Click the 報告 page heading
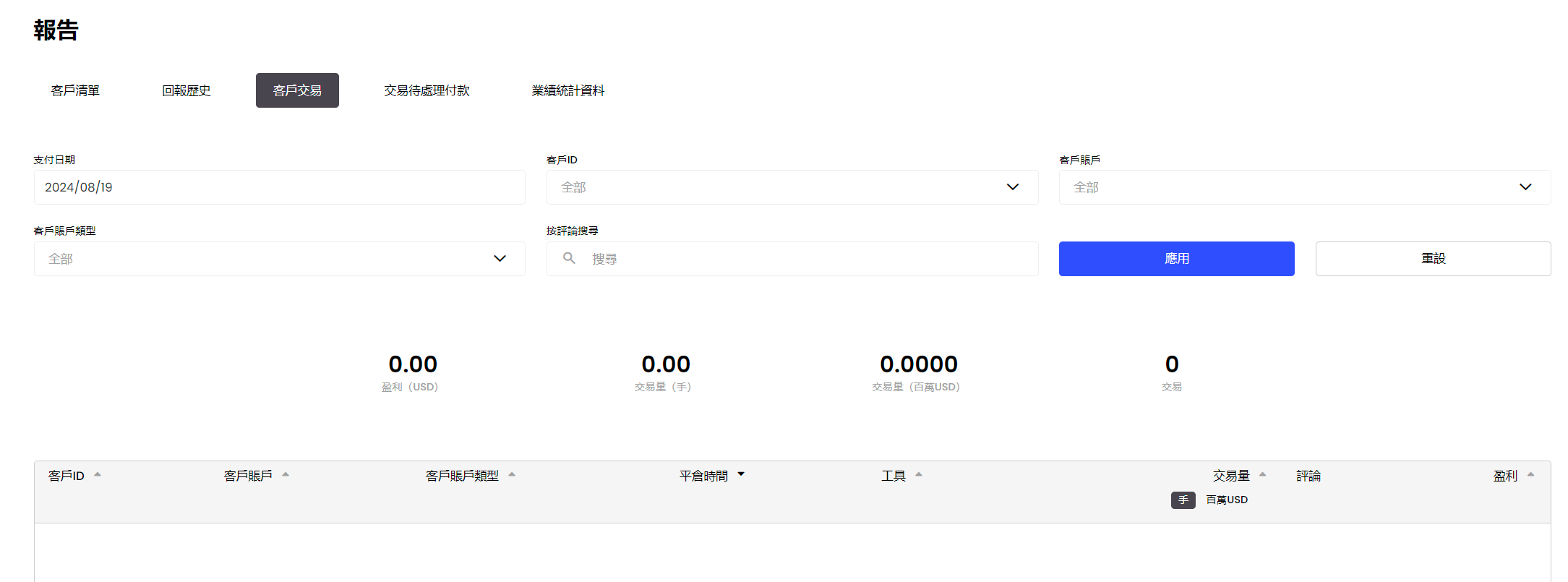Screen dimensions: 1568x582 [56, 30]
